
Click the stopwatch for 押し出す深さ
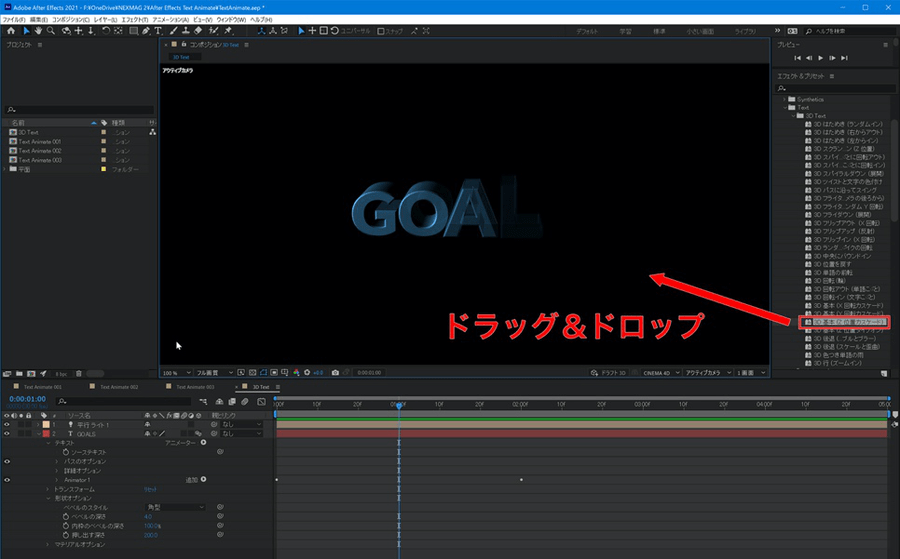click(x=65, y=535)
